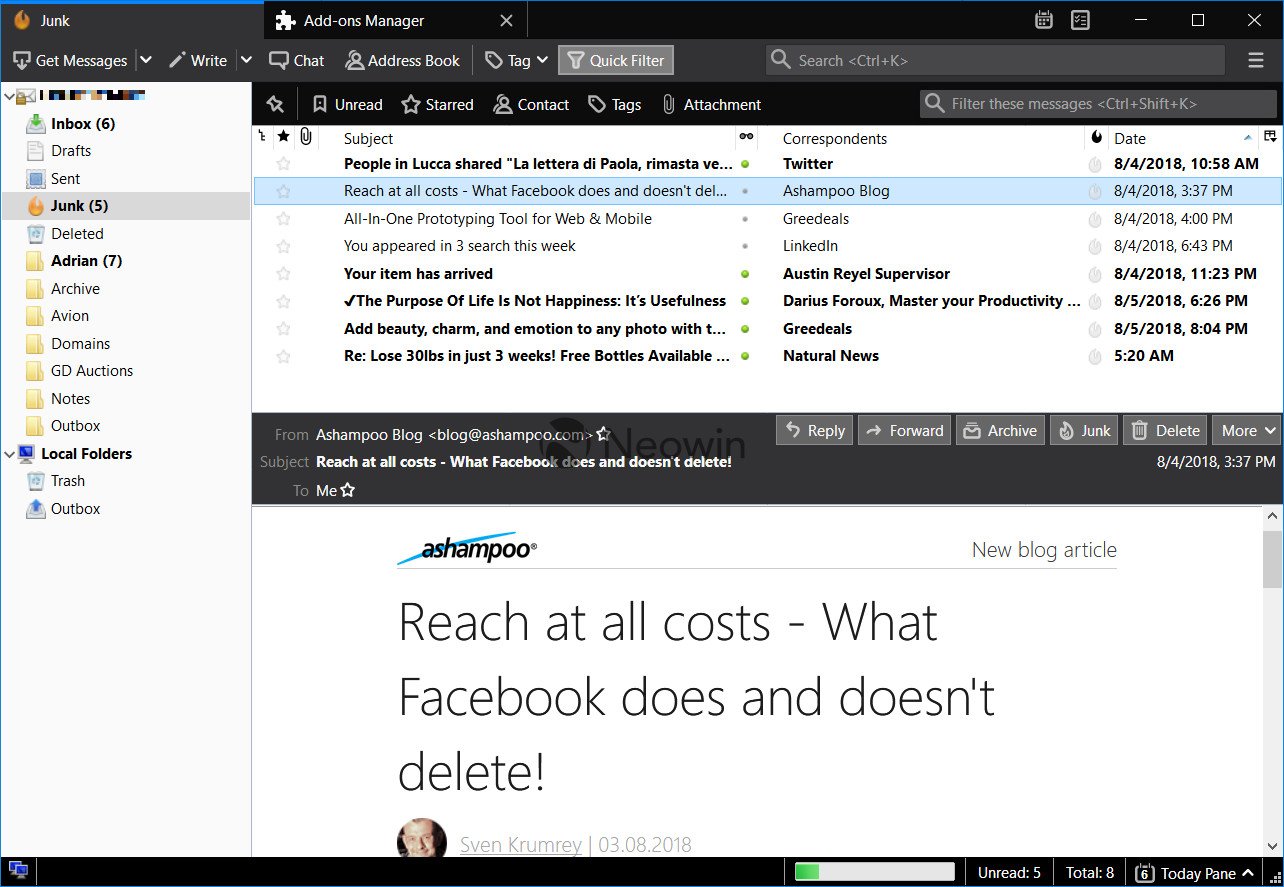The image size is (1284, 887).
Task: Star the LinkedIn message
Action: 284,246
